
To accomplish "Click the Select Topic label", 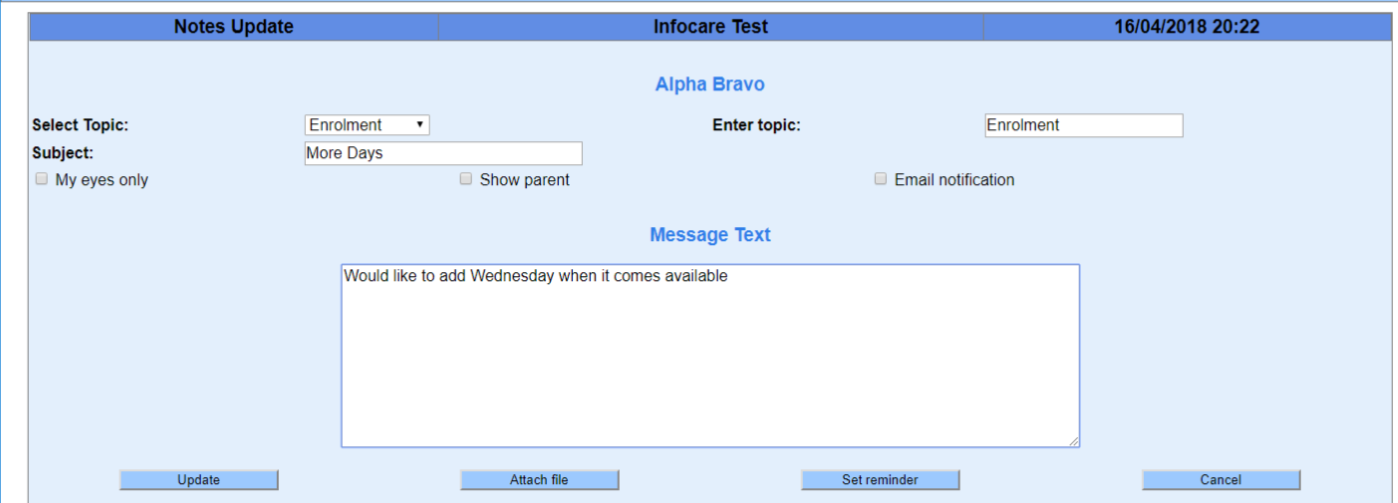I will 80,125.
